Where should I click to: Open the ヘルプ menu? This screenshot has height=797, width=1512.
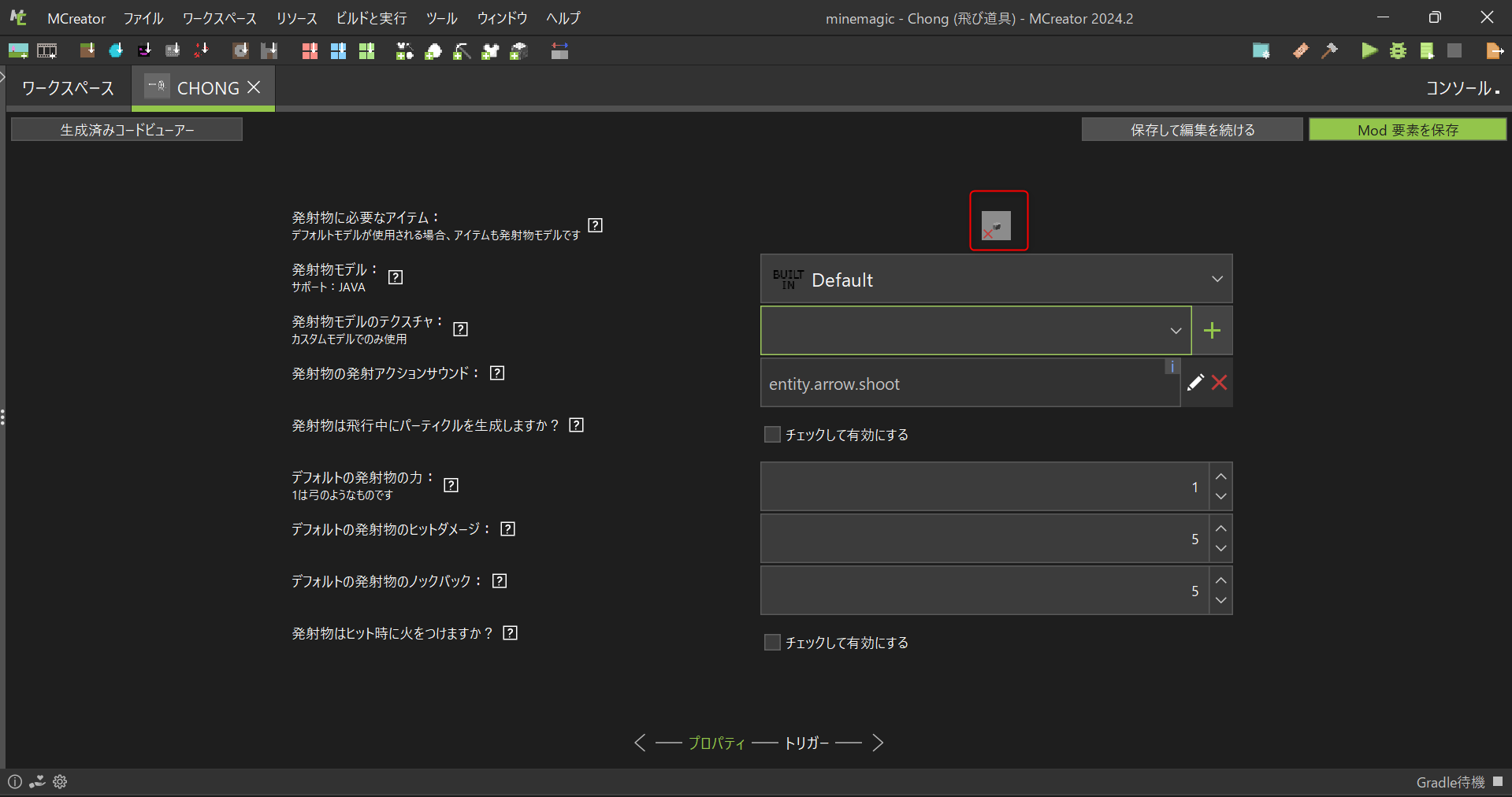pos(563,18)
